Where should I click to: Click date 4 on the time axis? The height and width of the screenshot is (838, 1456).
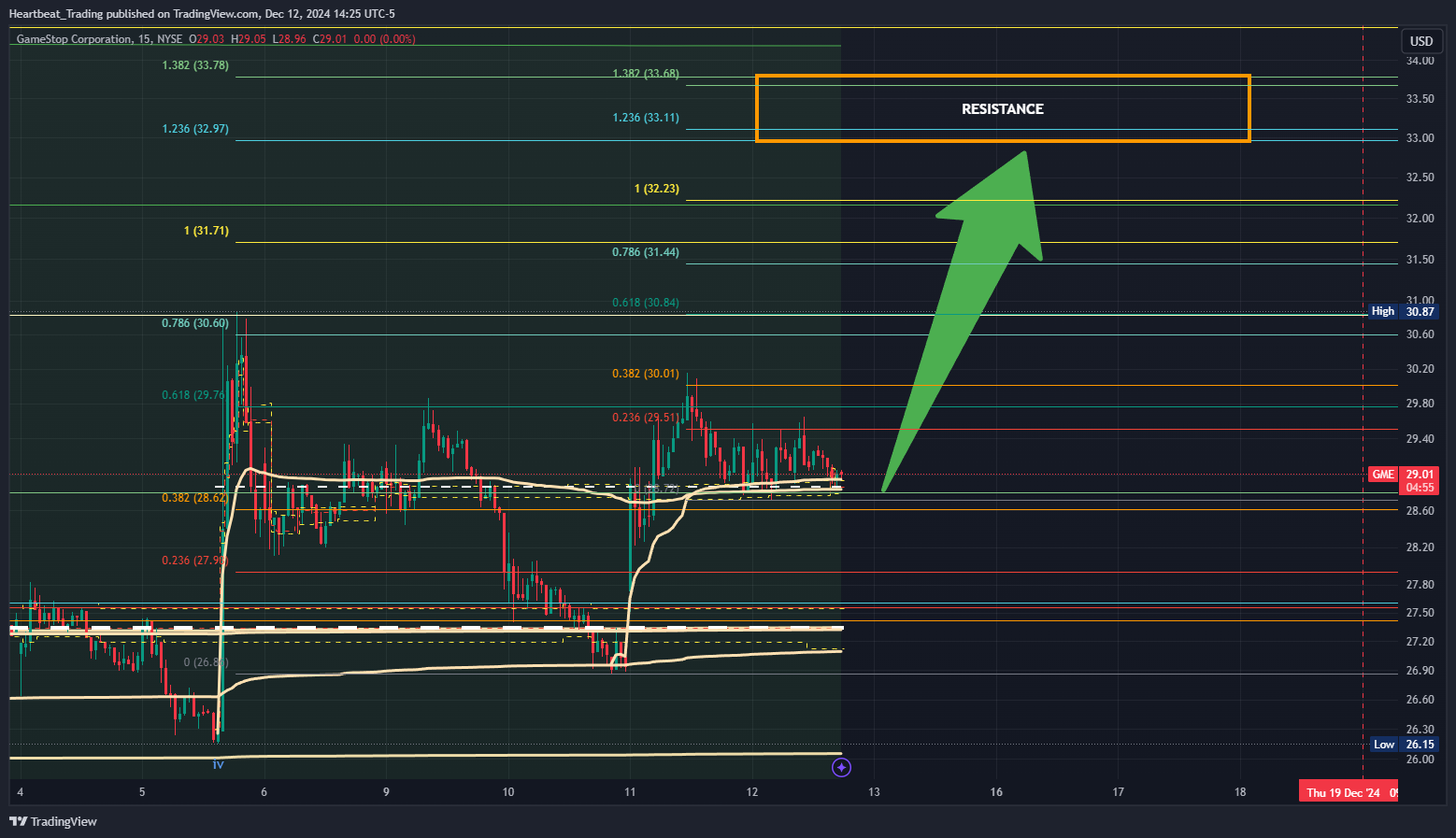point(20,792)
